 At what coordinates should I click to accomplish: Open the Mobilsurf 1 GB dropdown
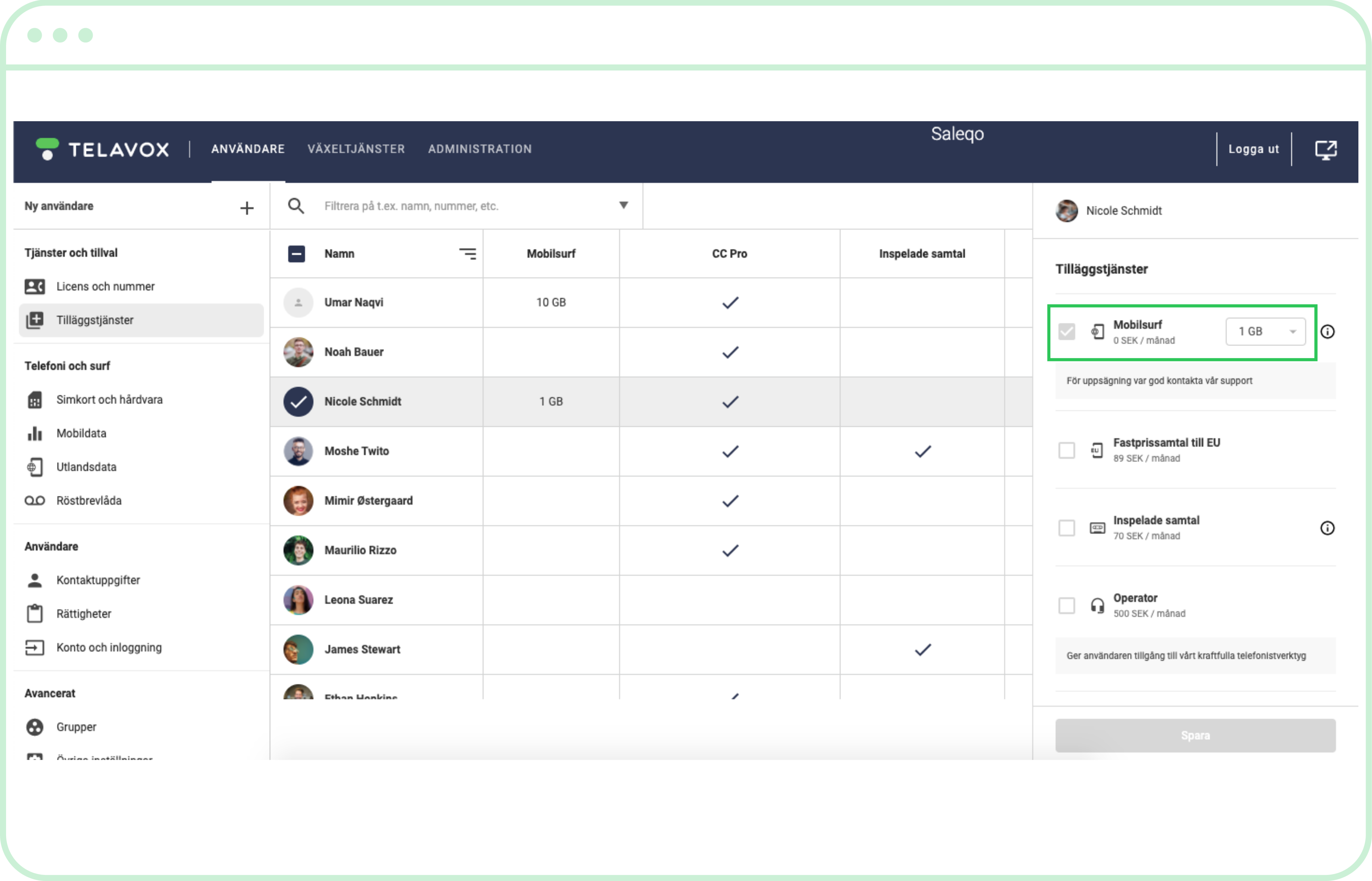tap(1265, 332)
